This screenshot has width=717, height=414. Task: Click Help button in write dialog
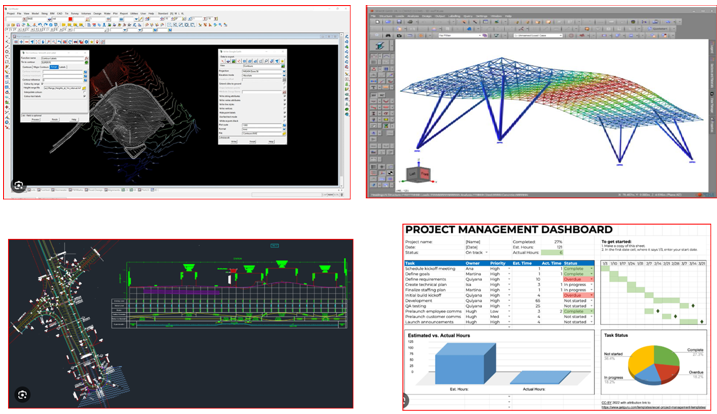tap(271, 141)
